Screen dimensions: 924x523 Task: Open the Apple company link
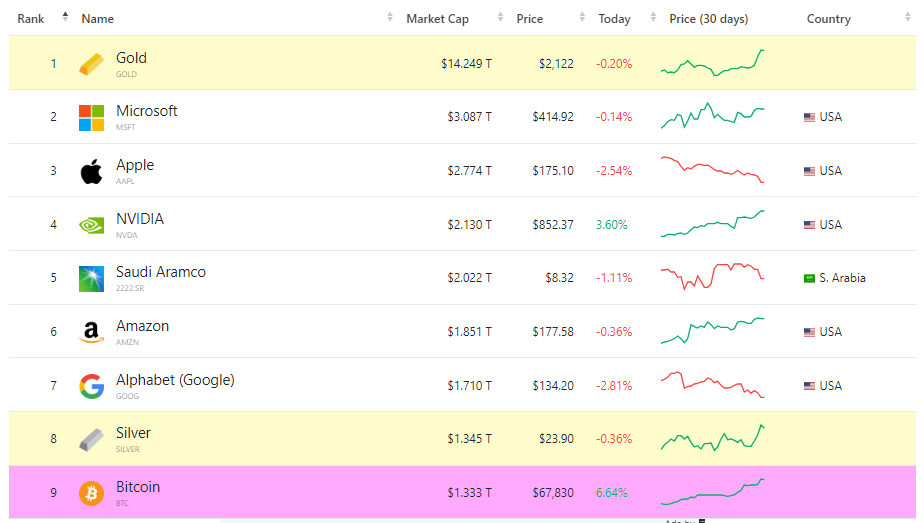(x=135, y=165)
